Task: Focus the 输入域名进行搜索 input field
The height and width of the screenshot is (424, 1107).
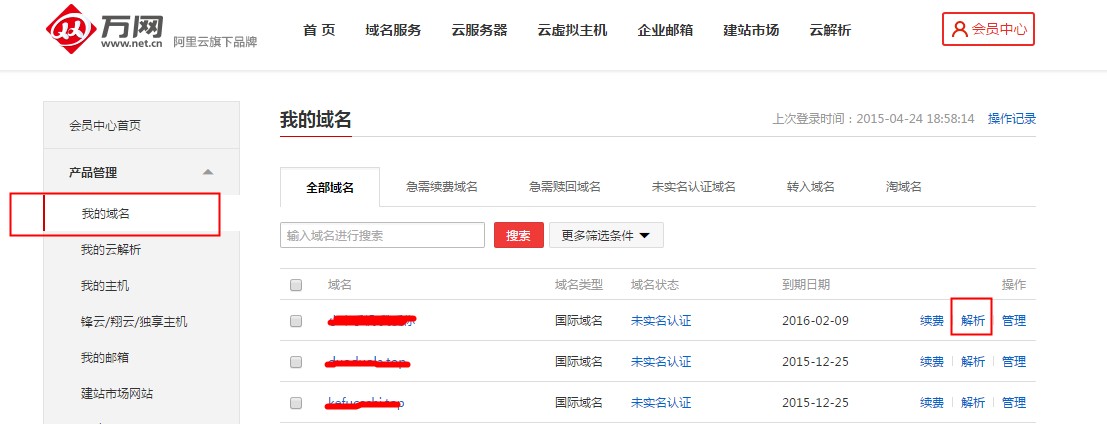Action: point(382,236)
